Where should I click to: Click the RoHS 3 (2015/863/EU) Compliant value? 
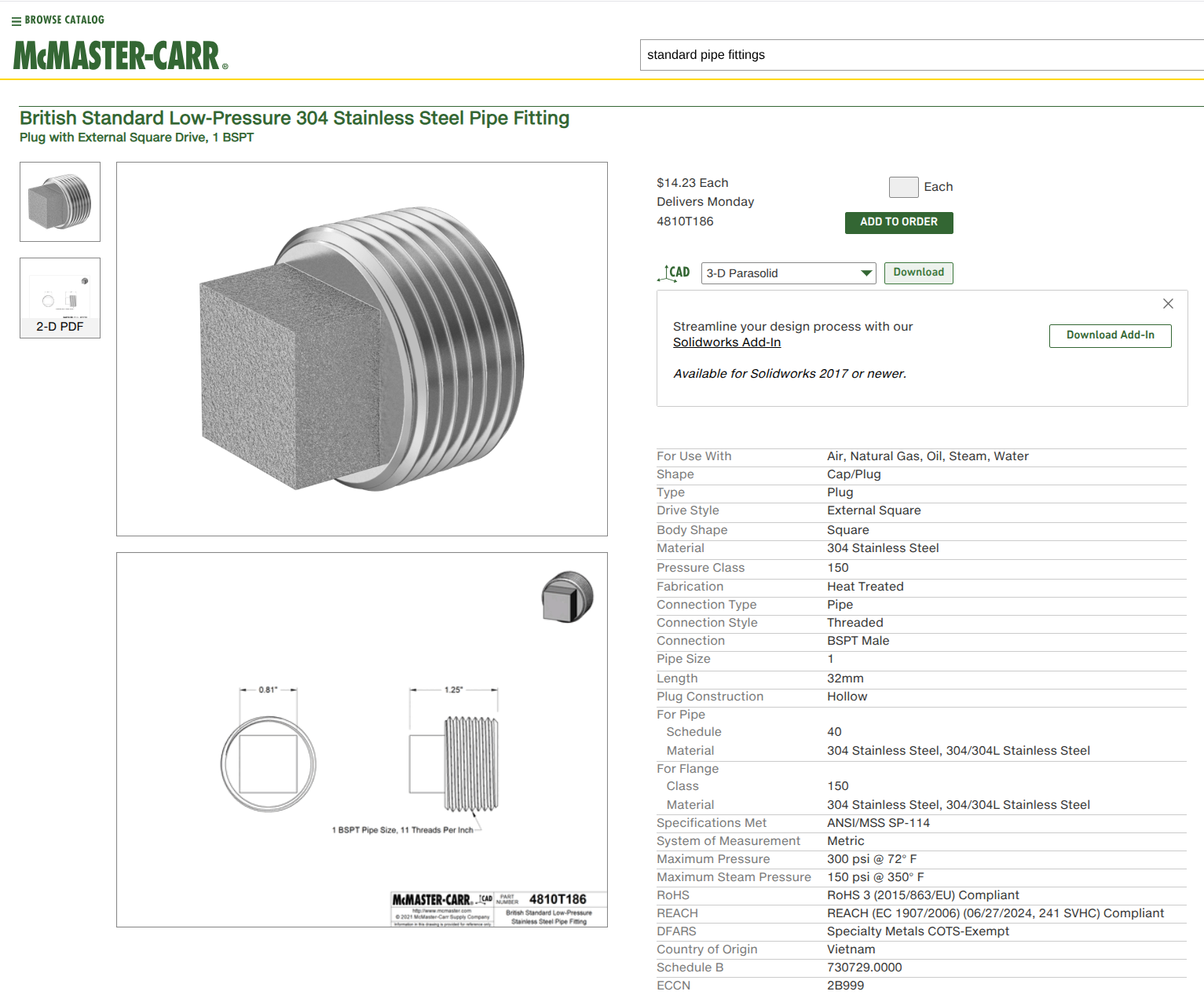tap(923, 895)
